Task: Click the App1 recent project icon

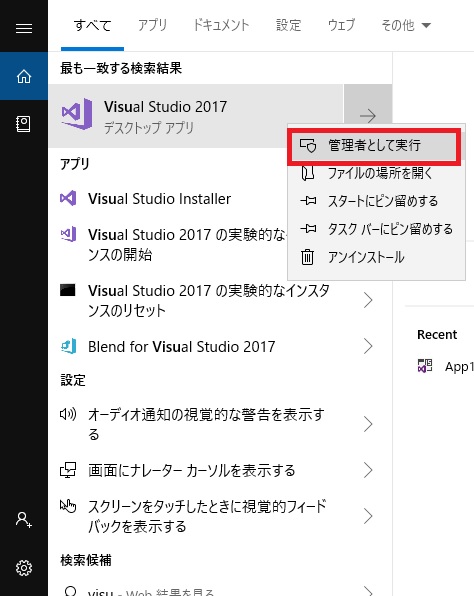Action: pyautogui.click(x=425, y=366)
